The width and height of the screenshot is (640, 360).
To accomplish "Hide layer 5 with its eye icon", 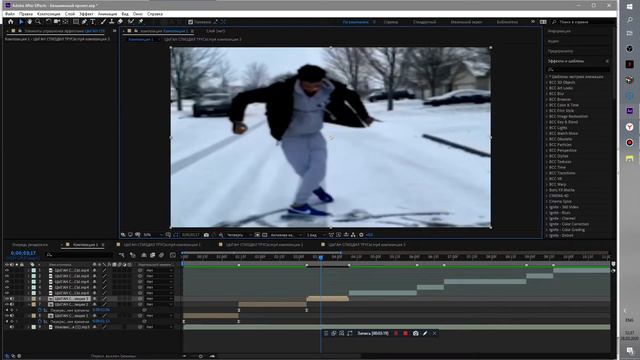I will [x=7, y=293].
